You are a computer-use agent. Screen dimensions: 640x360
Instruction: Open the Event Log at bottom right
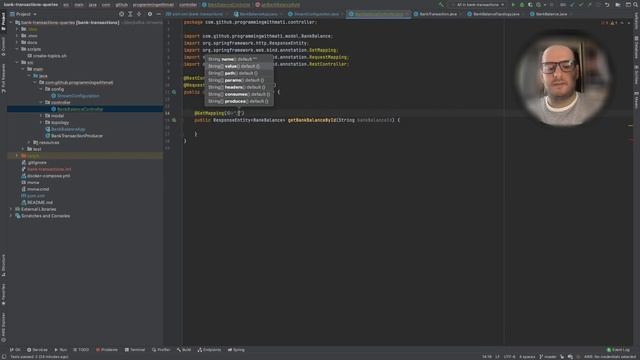pos(618,350)
